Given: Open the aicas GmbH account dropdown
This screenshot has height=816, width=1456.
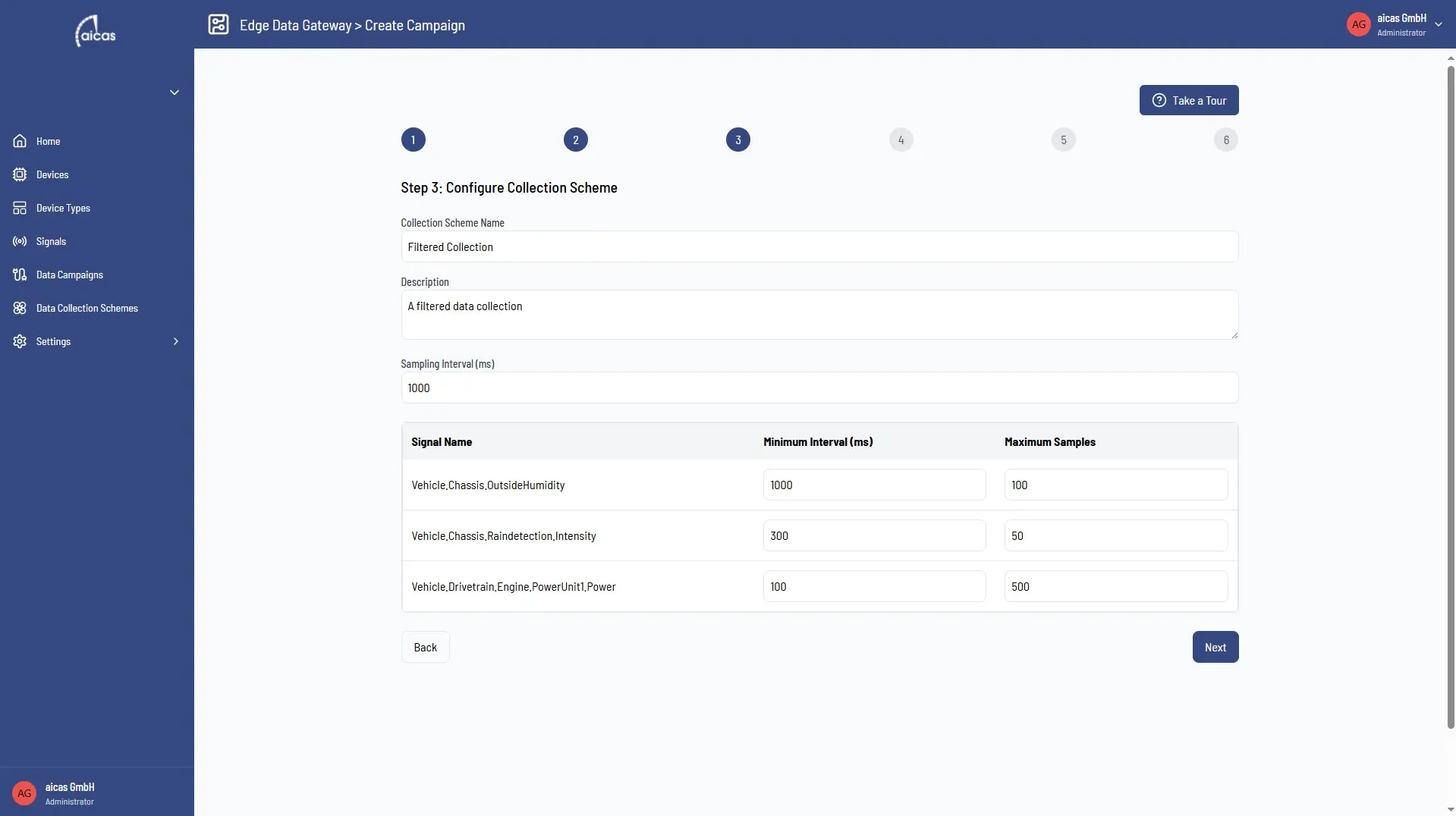Looking at the screenshot, I should point(1439,24).
